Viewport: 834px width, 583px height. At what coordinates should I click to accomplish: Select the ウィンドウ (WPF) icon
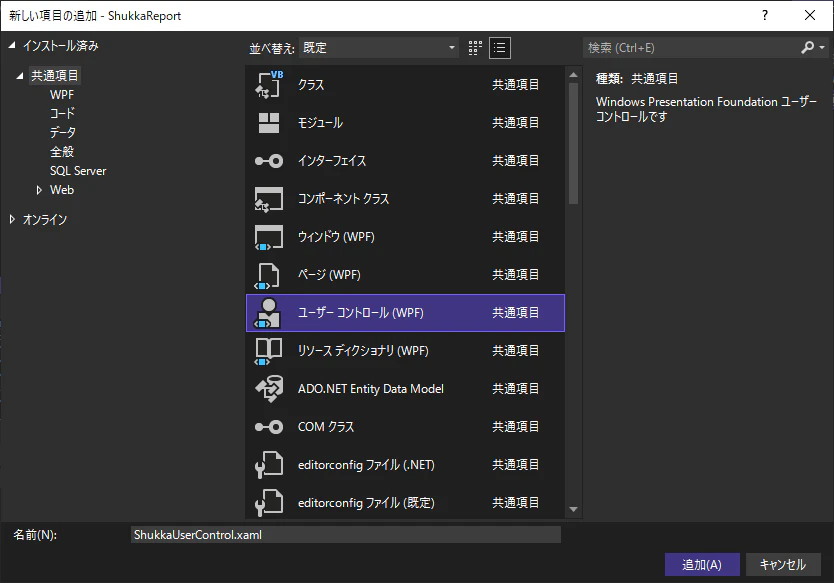click(x=269, y=237)
